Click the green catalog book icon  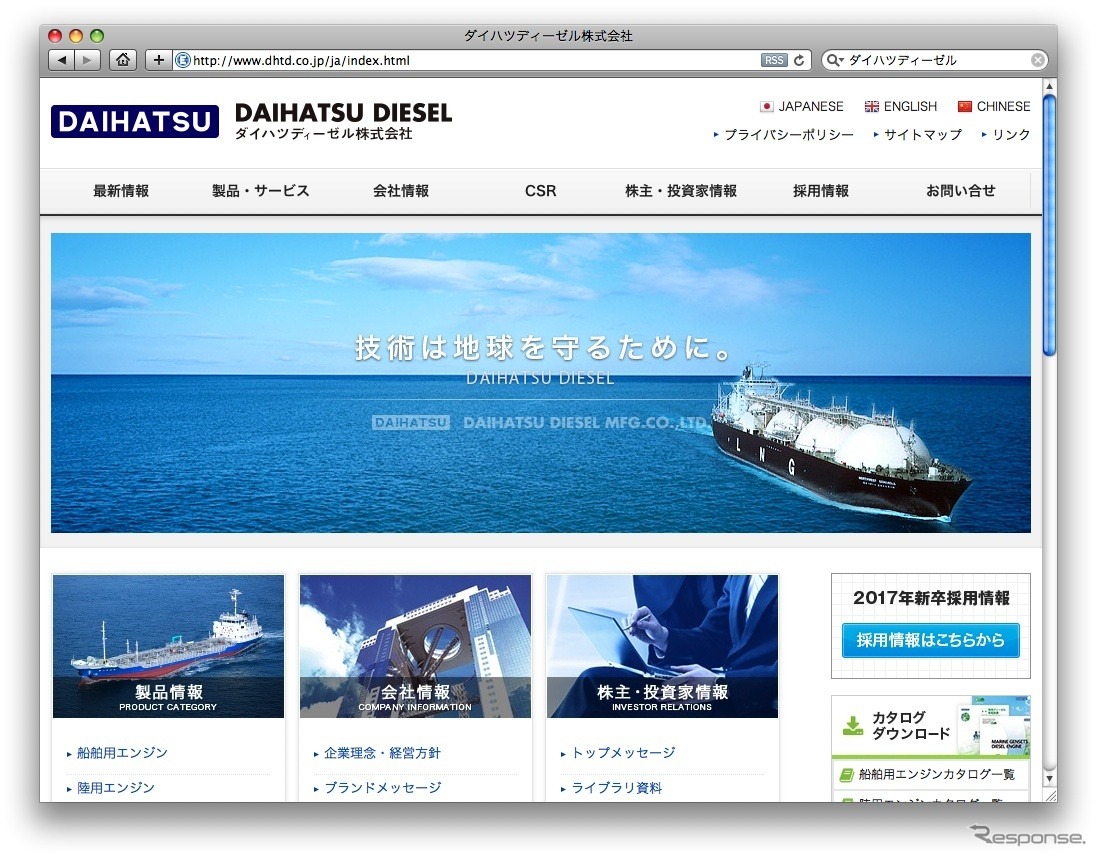(847, 774)
